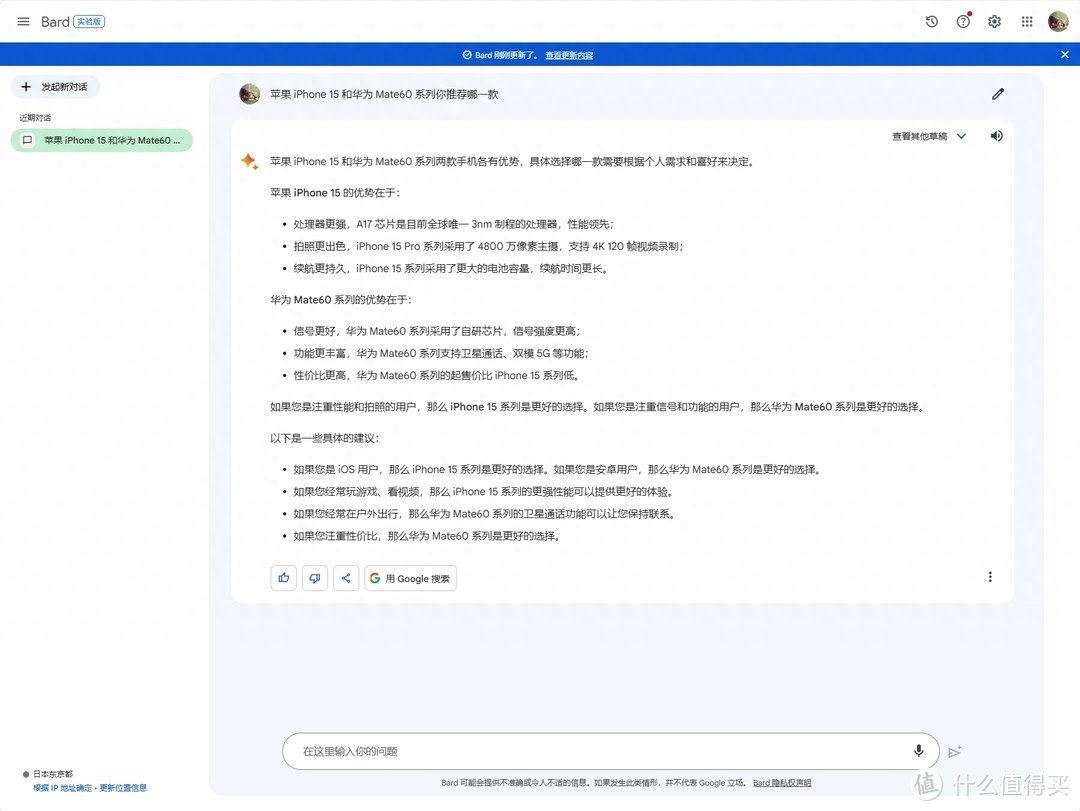Start a new chat with 发起新对话

click(55, 87)
